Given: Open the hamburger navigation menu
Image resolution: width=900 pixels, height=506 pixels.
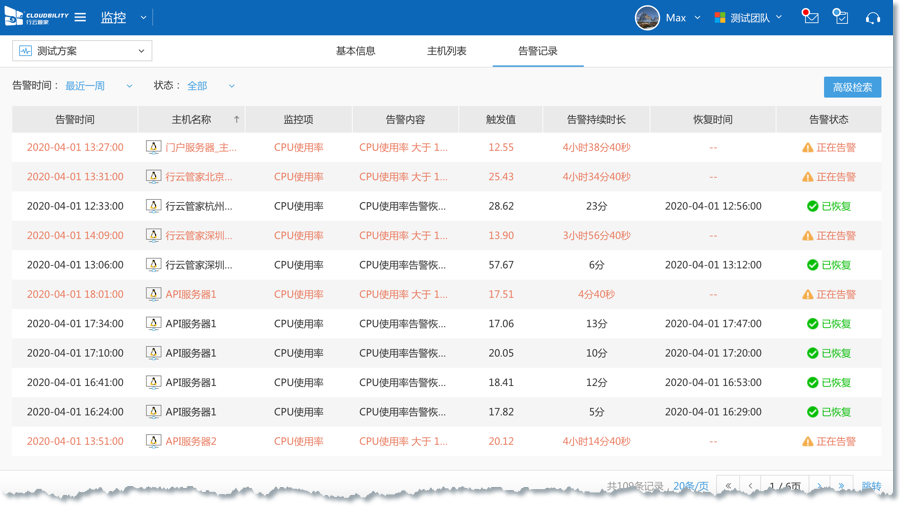Looking at the screenshot, I should (80, 17).
